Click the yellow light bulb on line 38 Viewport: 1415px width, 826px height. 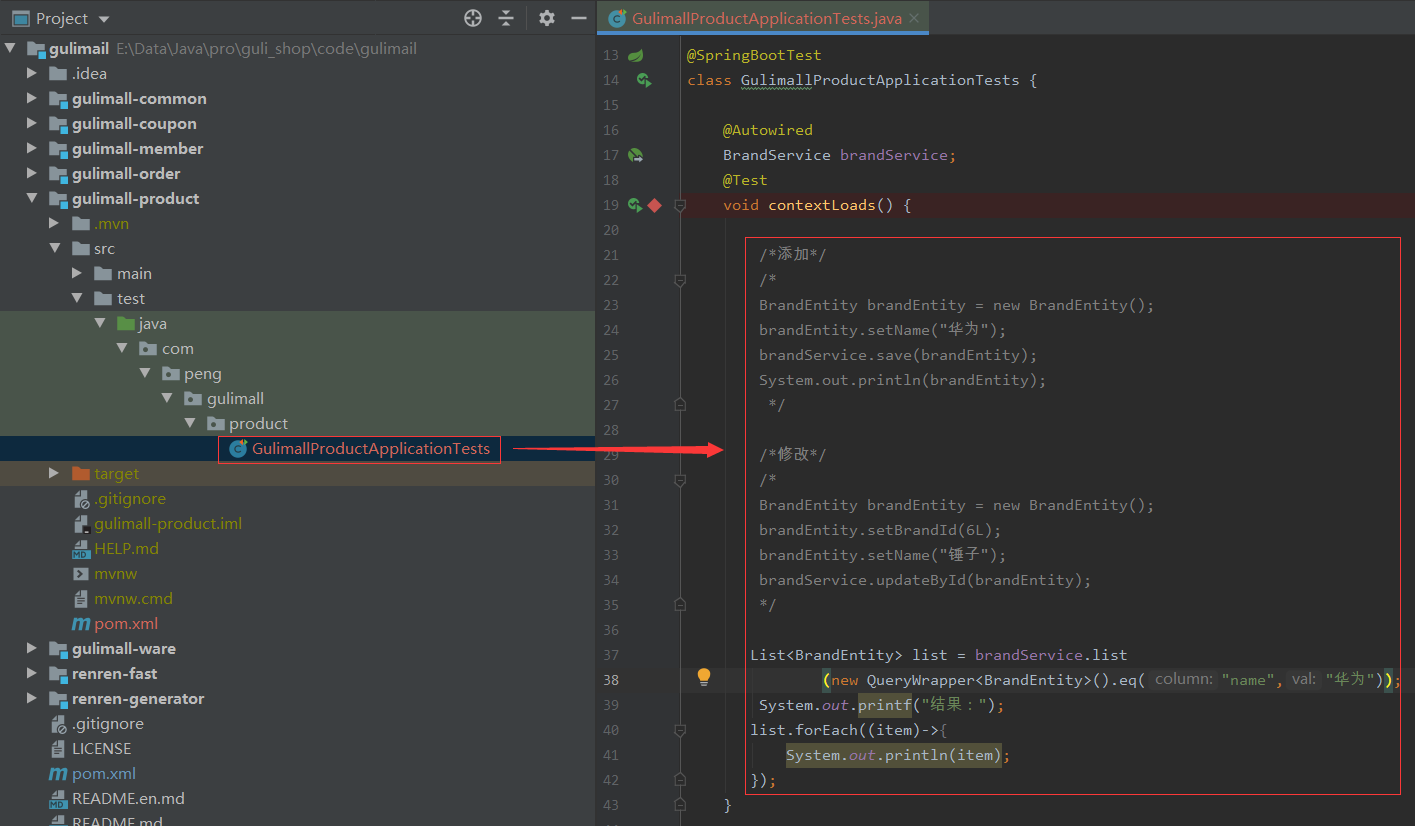pyautogui.click(x=704, y=678)
